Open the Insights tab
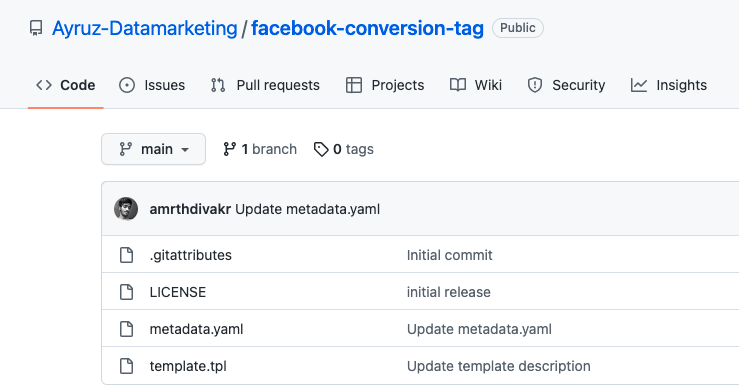The image size is (739, 387). point(669,85)
